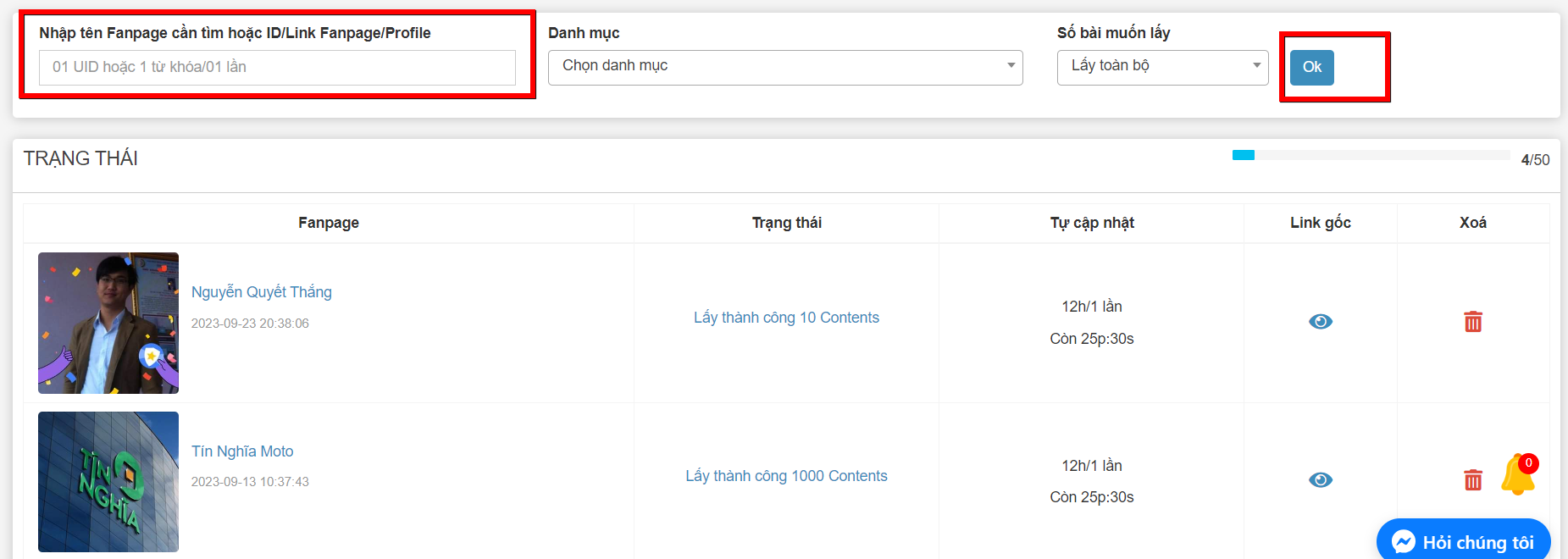Open the Tín Nghĩa Moto fanpage link
The image size is (1568, 559).
point(242,451)
